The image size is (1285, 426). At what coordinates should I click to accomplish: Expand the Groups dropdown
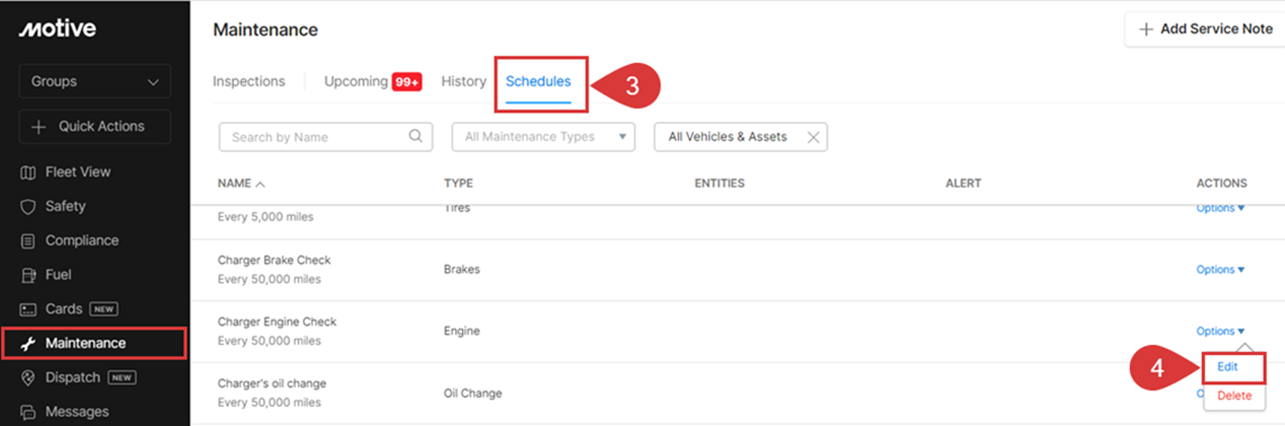pyautogui.click(x=95, y=81)
